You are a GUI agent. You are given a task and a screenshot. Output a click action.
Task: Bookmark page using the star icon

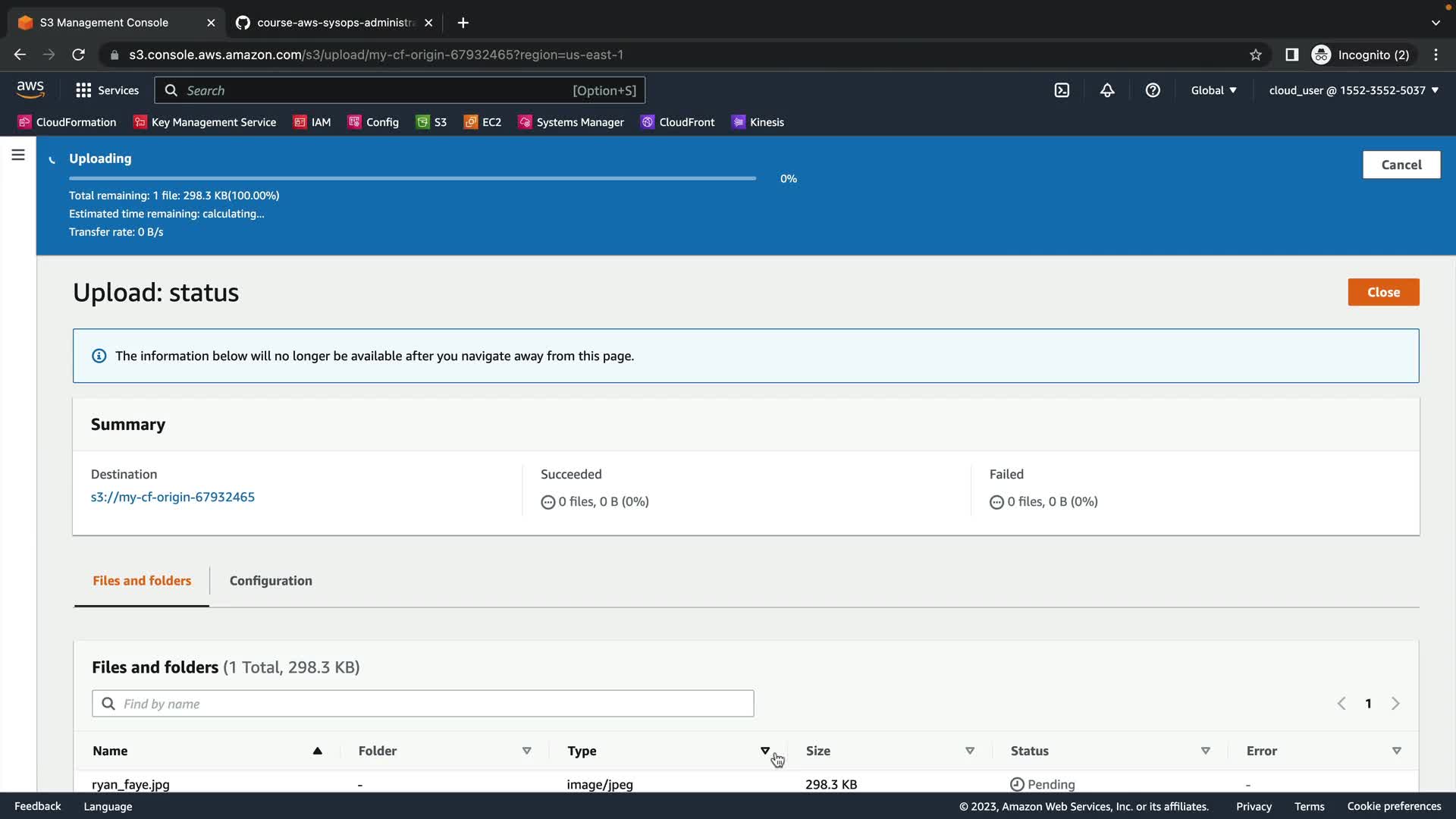pos(1256,55)
